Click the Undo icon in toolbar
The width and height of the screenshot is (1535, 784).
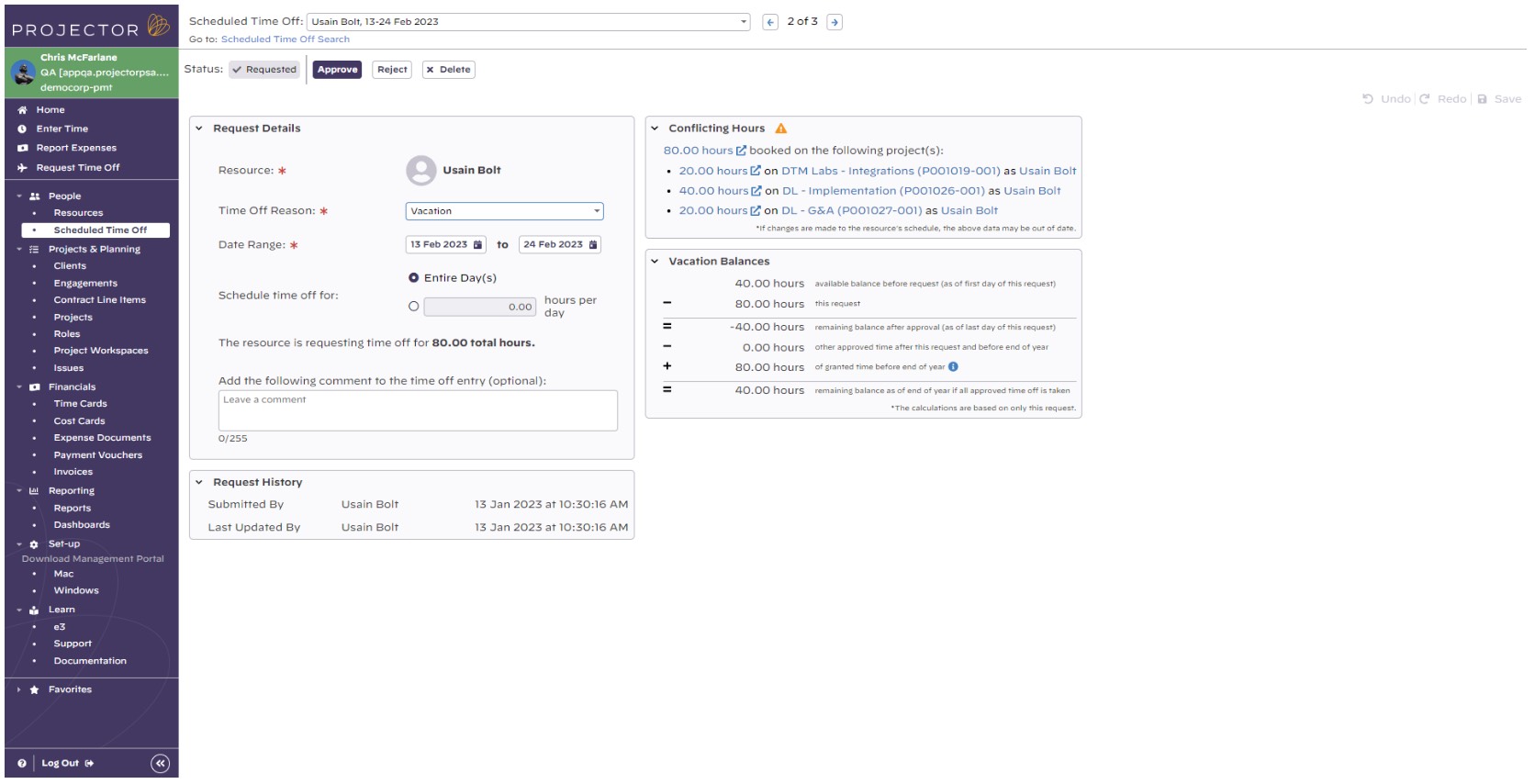click(x=1368, y=99)
